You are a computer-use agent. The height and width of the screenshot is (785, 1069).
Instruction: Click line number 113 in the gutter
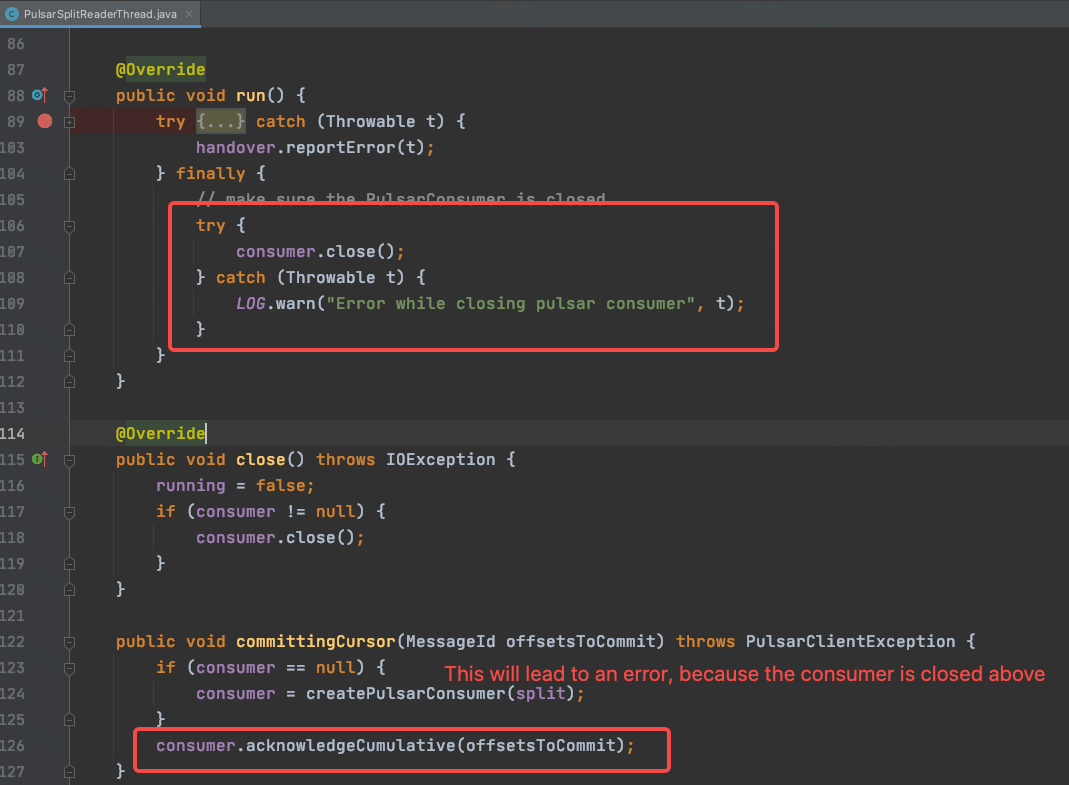[x=12, y=408]
